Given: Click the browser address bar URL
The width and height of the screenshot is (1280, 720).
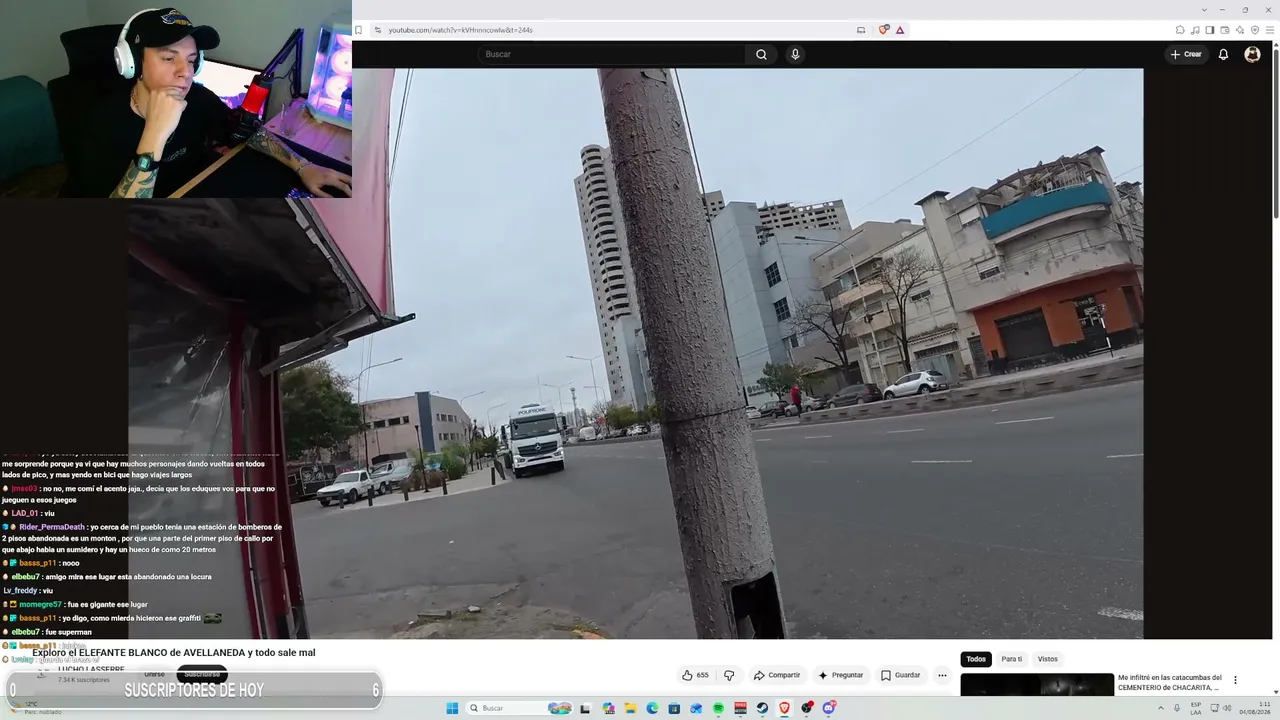Looking at the screenshot, I should 460,30.
